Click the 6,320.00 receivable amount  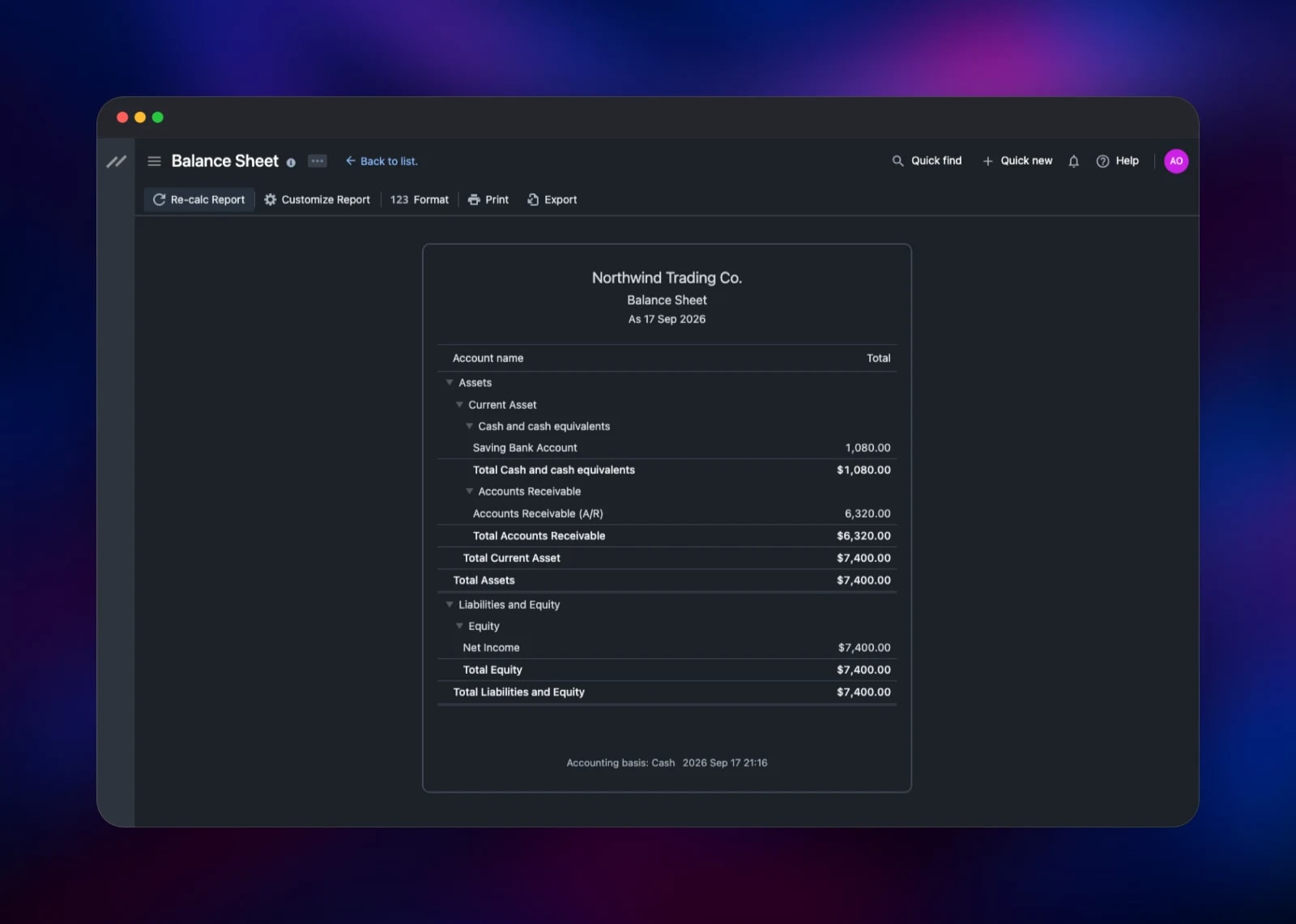(x=868, y=513)
